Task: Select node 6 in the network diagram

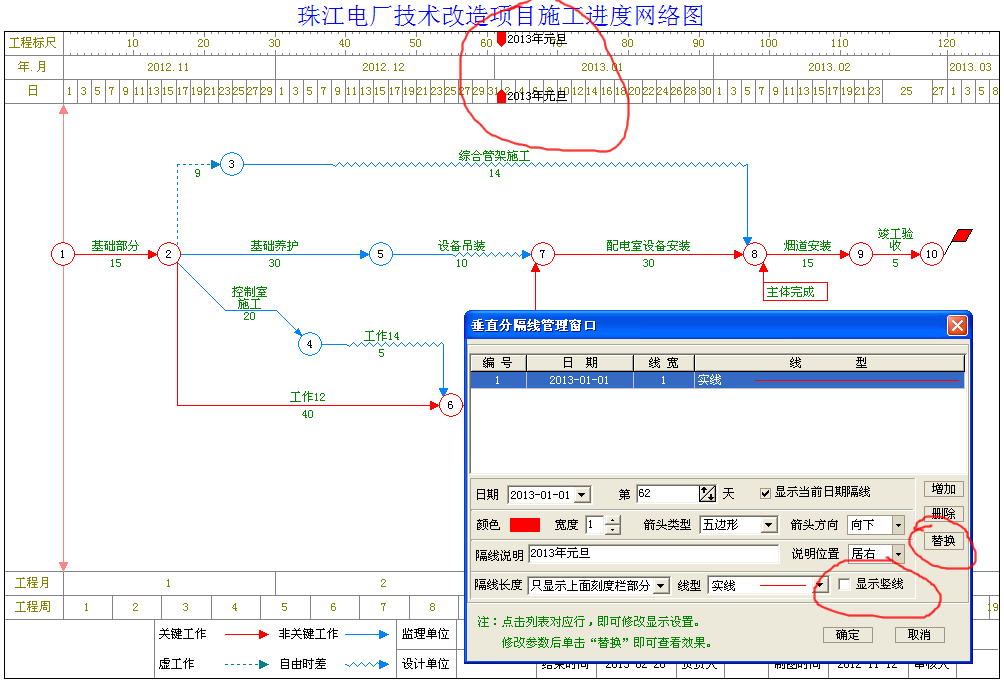Action: tap(450, 405)
